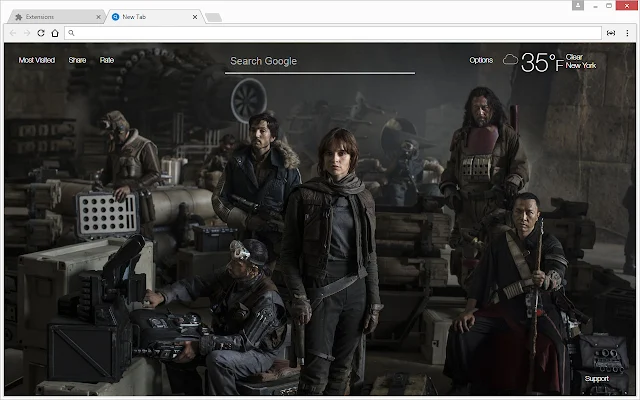Image resolution: width=640 pixels, height=400 pixels.
Task: Click the browser back arrow
Action: pos(13,33)
